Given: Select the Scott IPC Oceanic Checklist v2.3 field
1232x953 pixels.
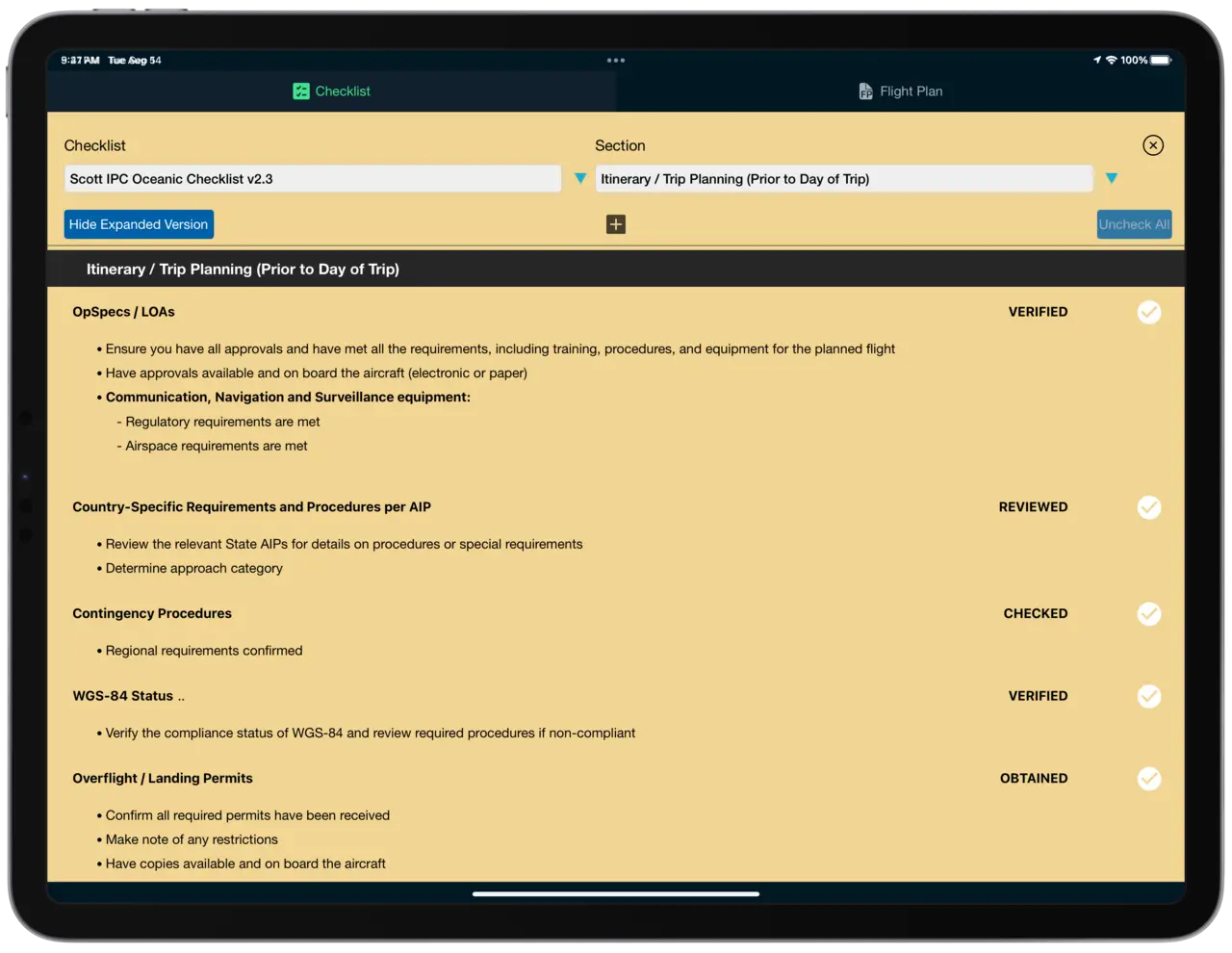Looking at the screenshot, I should [312, 178].
